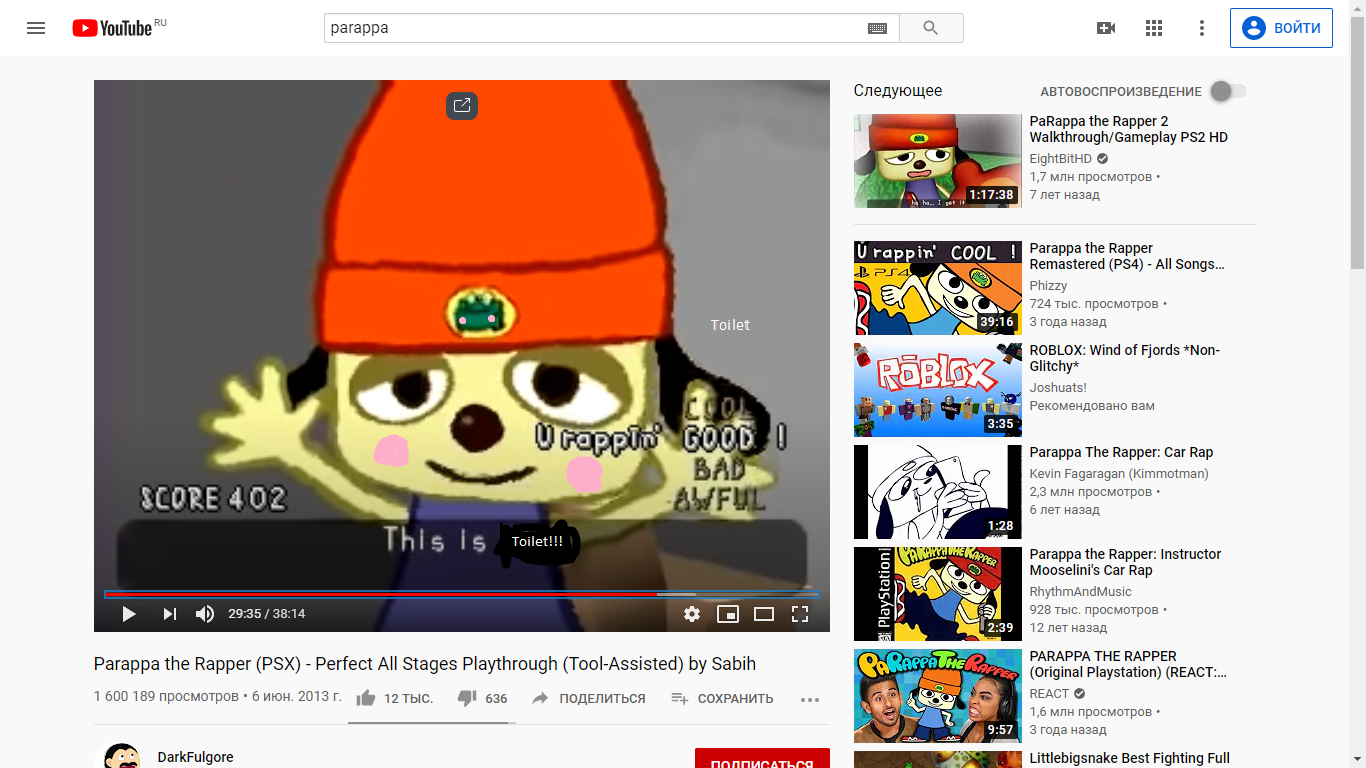Click the create video camera icon
1366x768 pixels.
click(1106, 28)
